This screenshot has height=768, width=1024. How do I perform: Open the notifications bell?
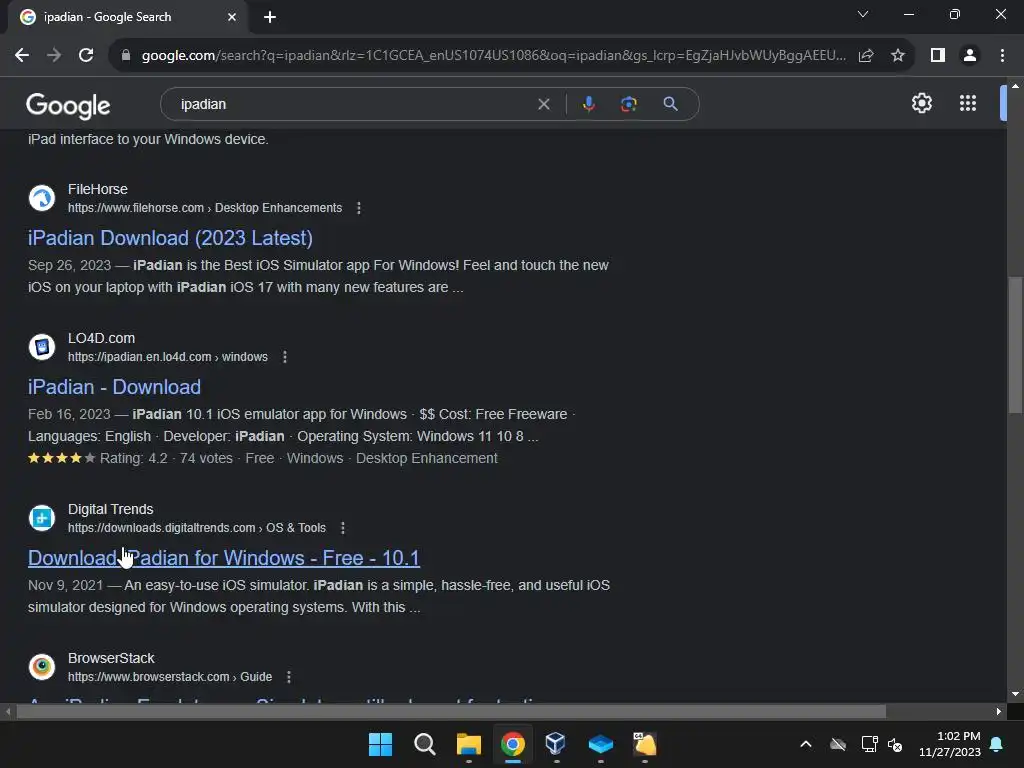tap(997, 744)
